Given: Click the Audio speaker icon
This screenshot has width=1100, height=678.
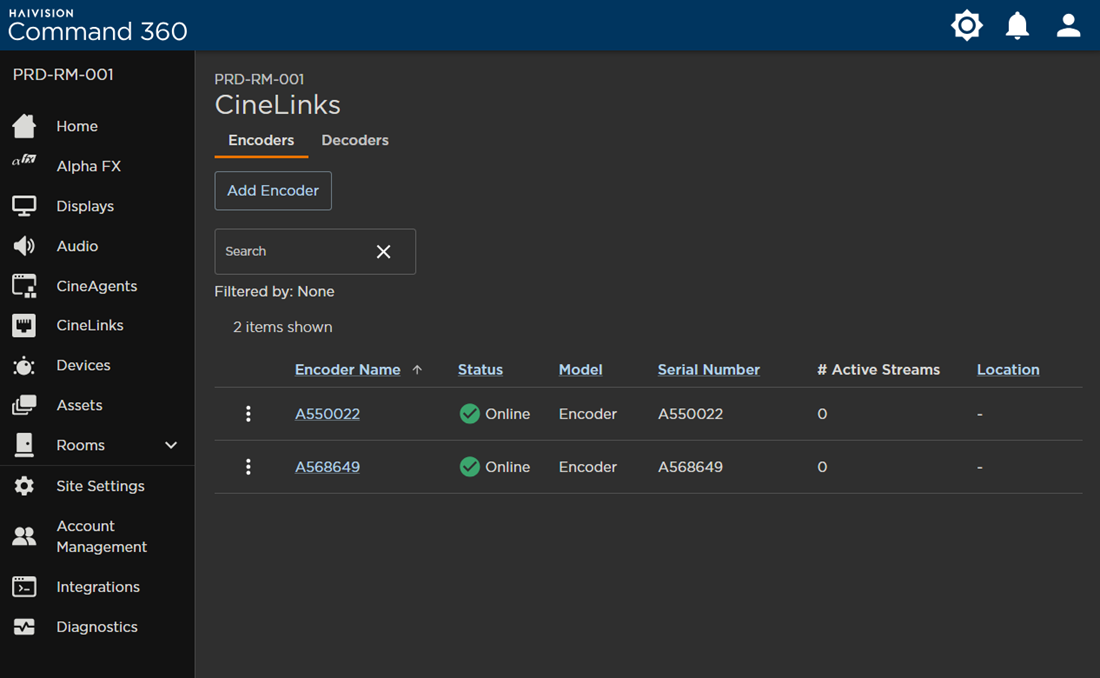Looking at the screenshot, I should click(24, 246).
